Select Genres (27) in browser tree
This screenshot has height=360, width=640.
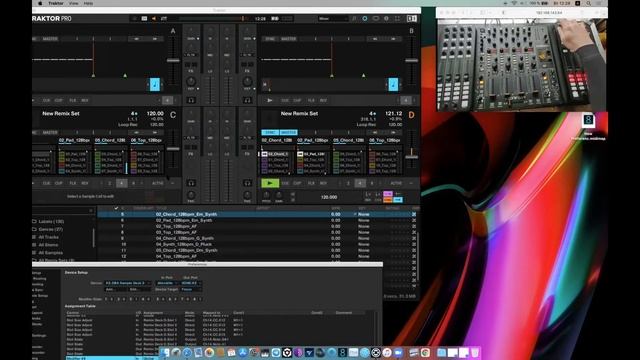[x=50, y=229]
